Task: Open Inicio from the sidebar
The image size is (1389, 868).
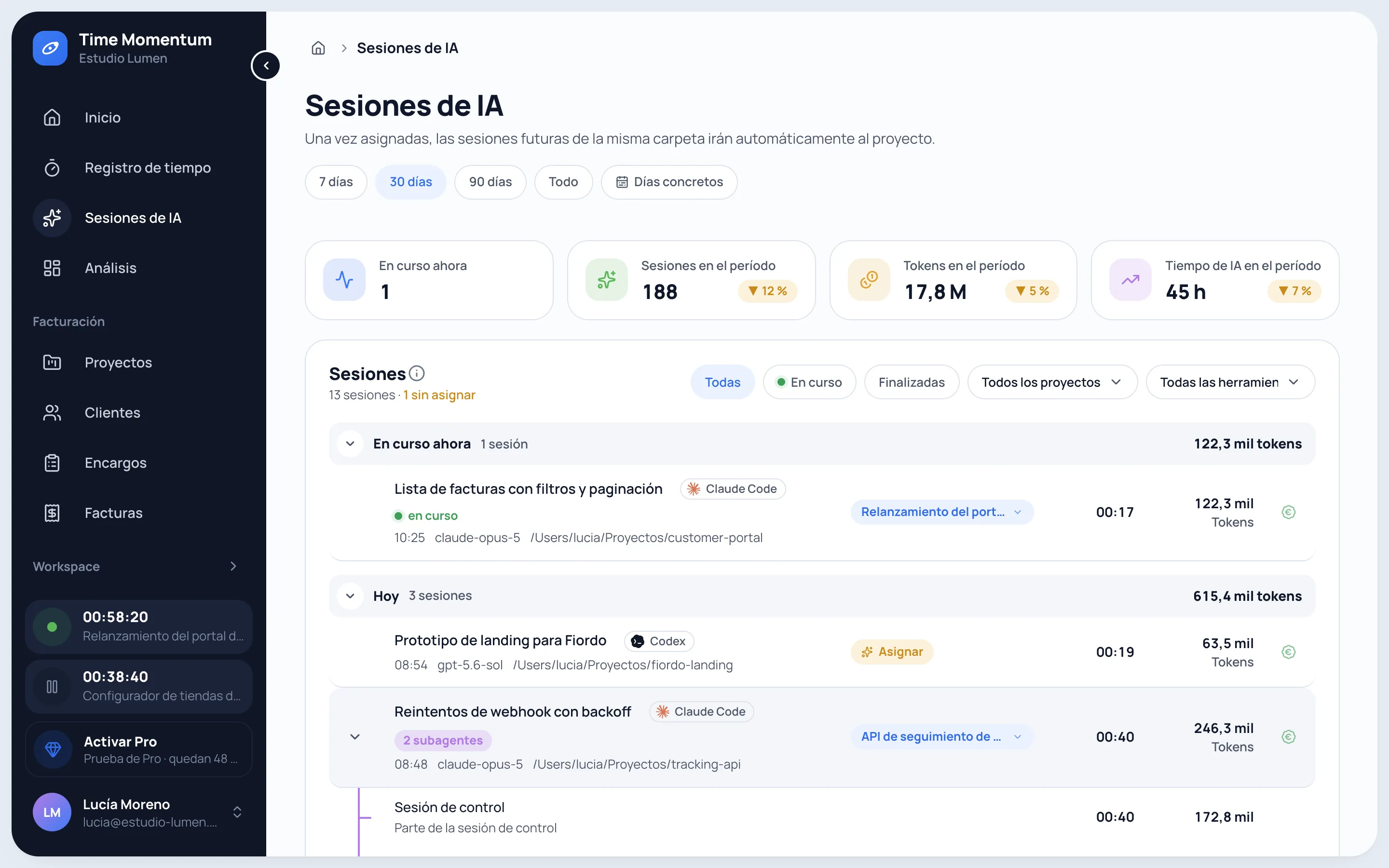Action: coord(139,118)
